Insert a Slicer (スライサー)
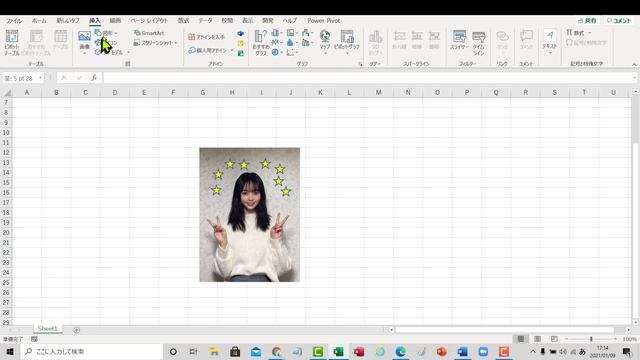Screen dimensions: 640x360 pyautogui.click(x=459, y=41)
